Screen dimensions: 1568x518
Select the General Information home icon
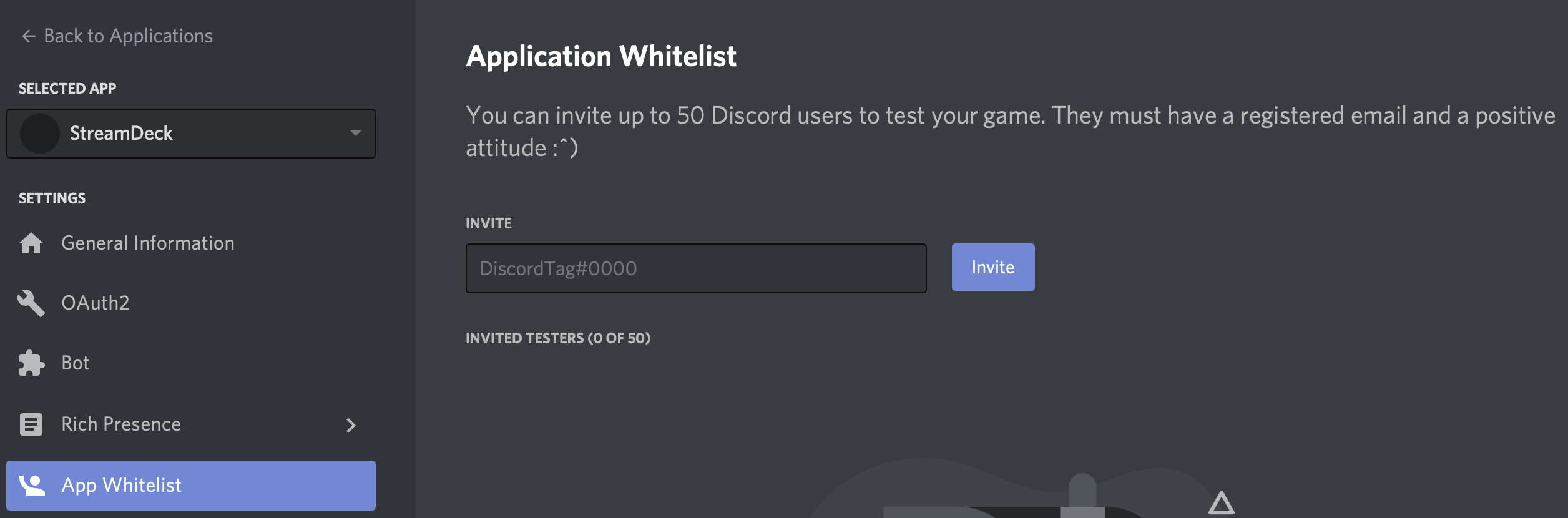point(30,243)
